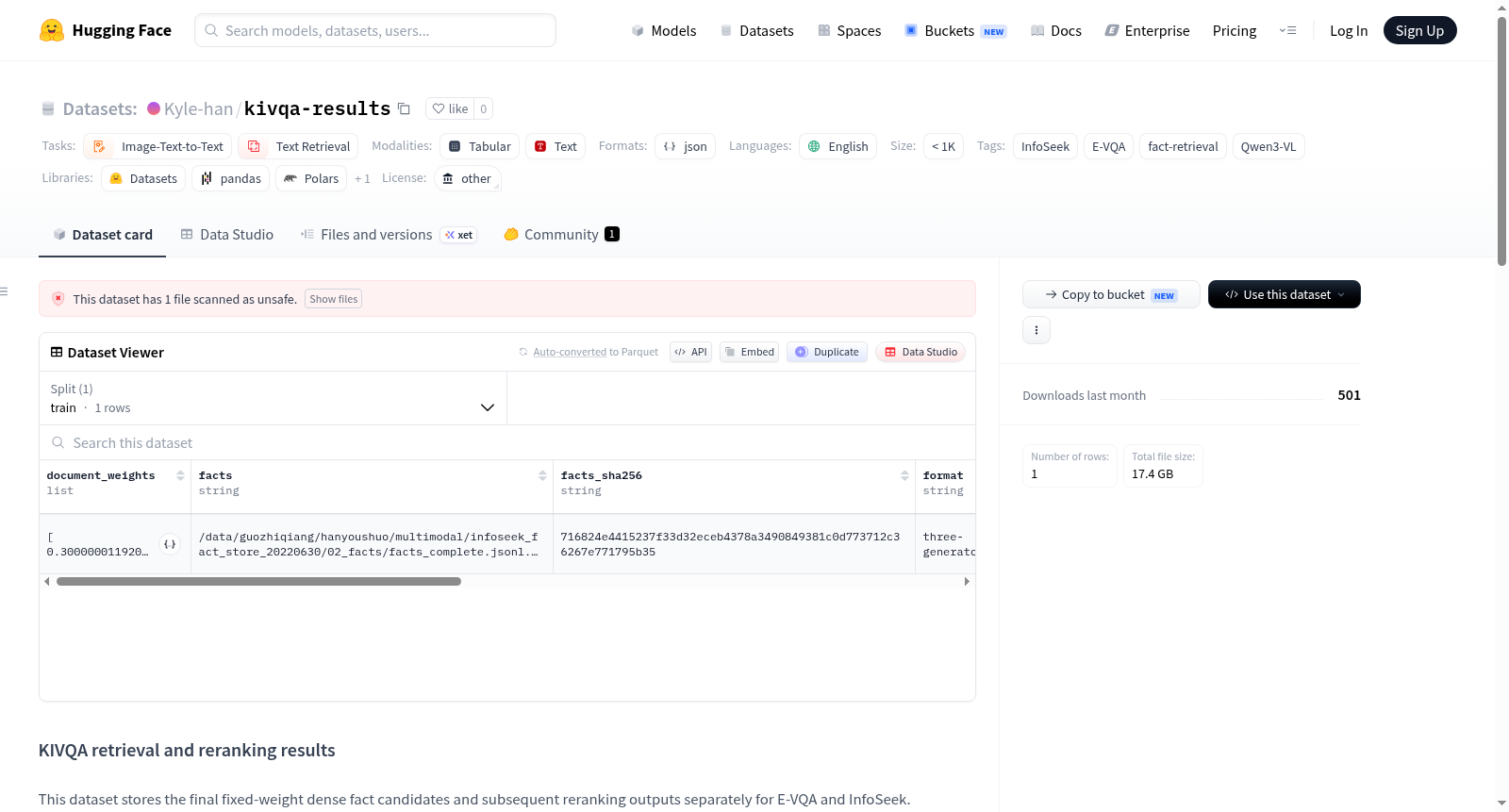Select the Qwen3-VL tag
Image resolution: width=1509 pixels, height=812 pixels.
pyautogui.click(x=1269, y=146)
